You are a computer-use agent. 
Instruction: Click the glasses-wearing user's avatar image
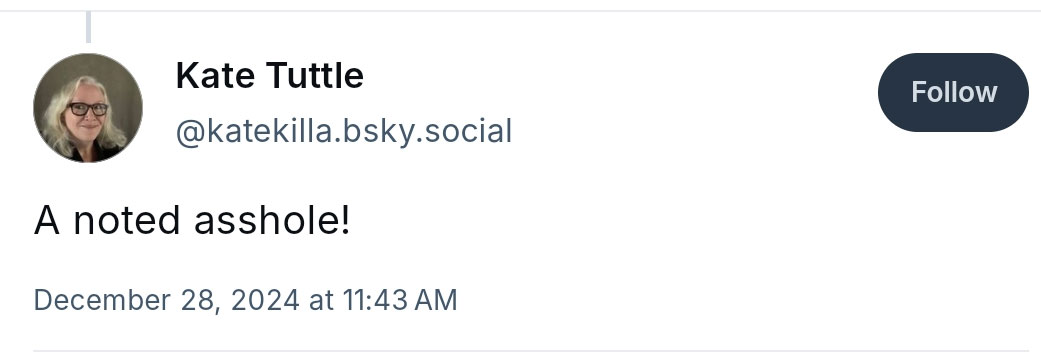point(88,108)
